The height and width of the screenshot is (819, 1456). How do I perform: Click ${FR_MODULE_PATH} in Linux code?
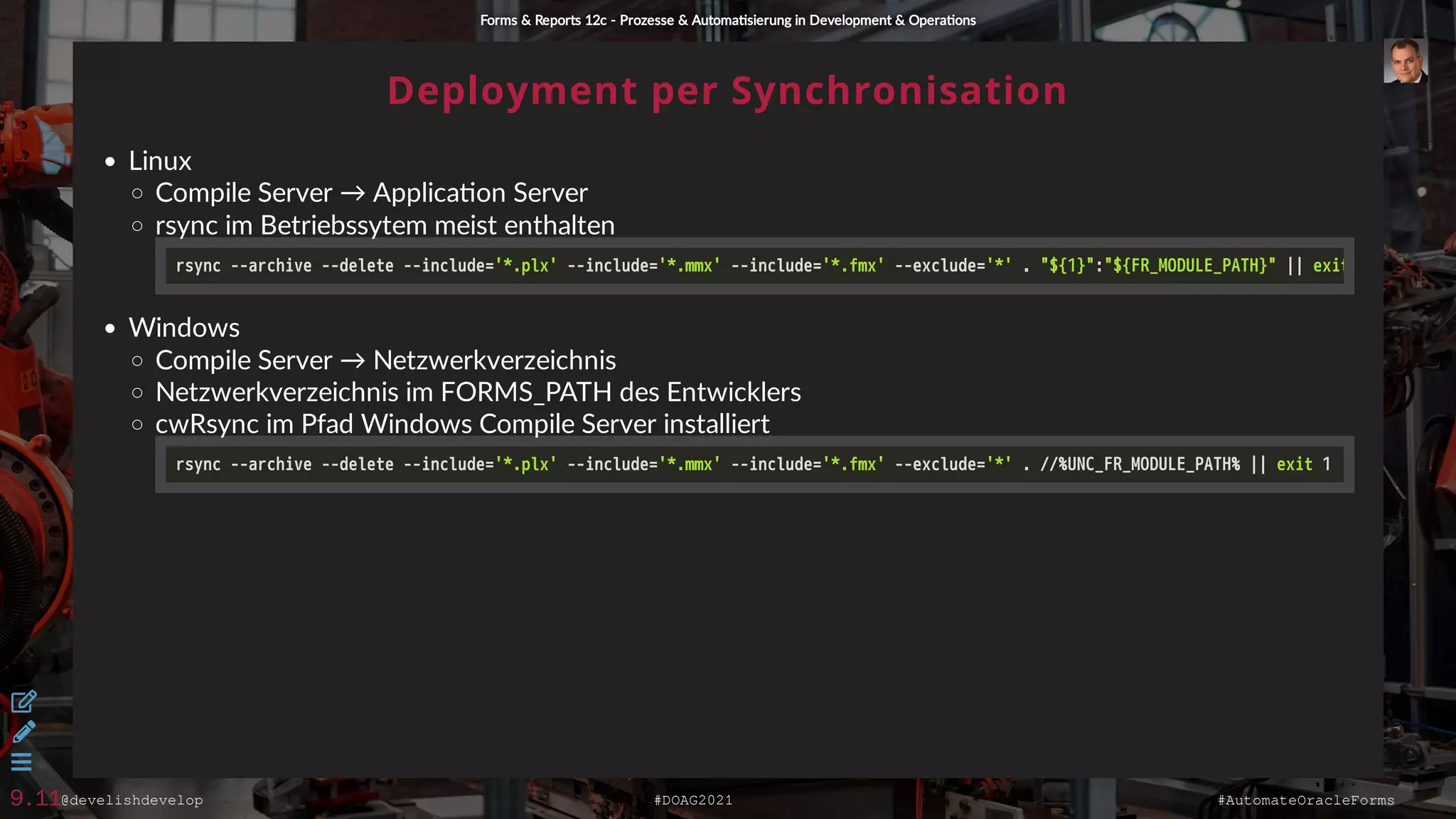pyautogui.click(x=1189, y=266)
